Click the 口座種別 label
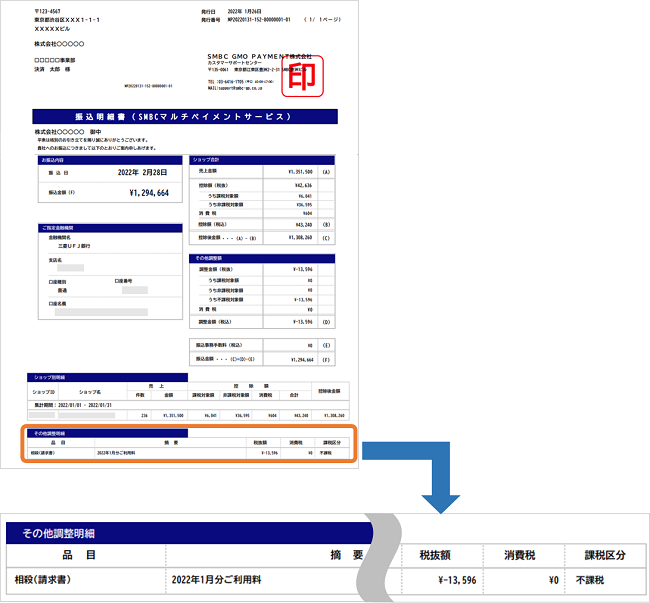Screen dimensions: 650x603 click(57, 281)
